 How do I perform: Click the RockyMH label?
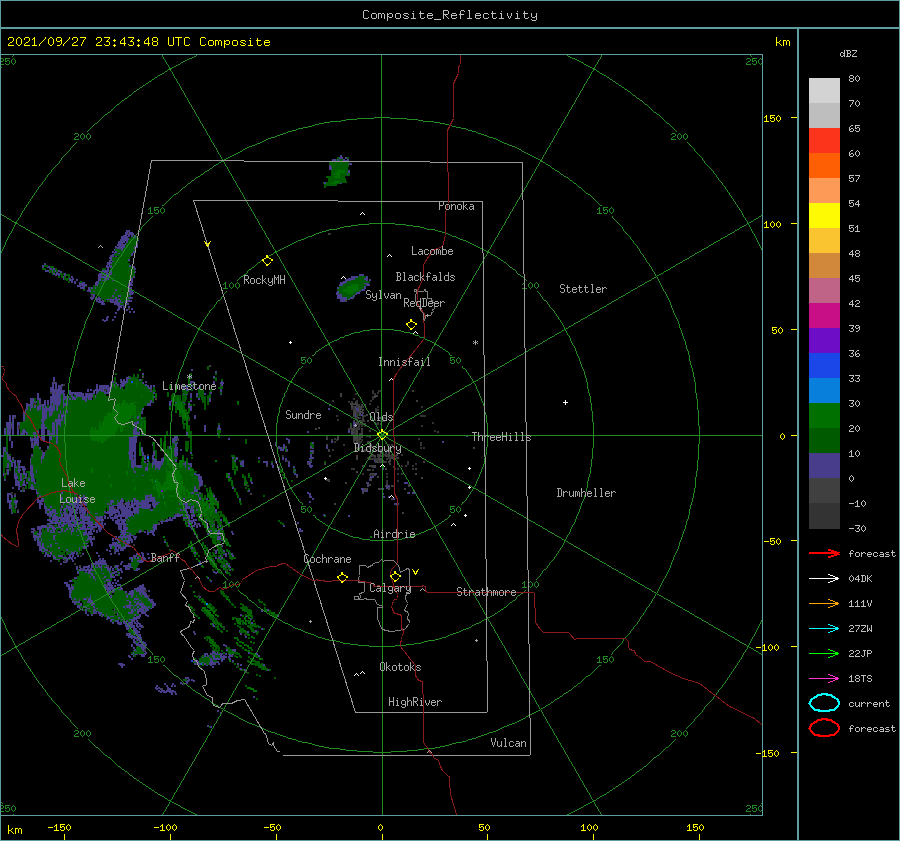pos(264,280)
